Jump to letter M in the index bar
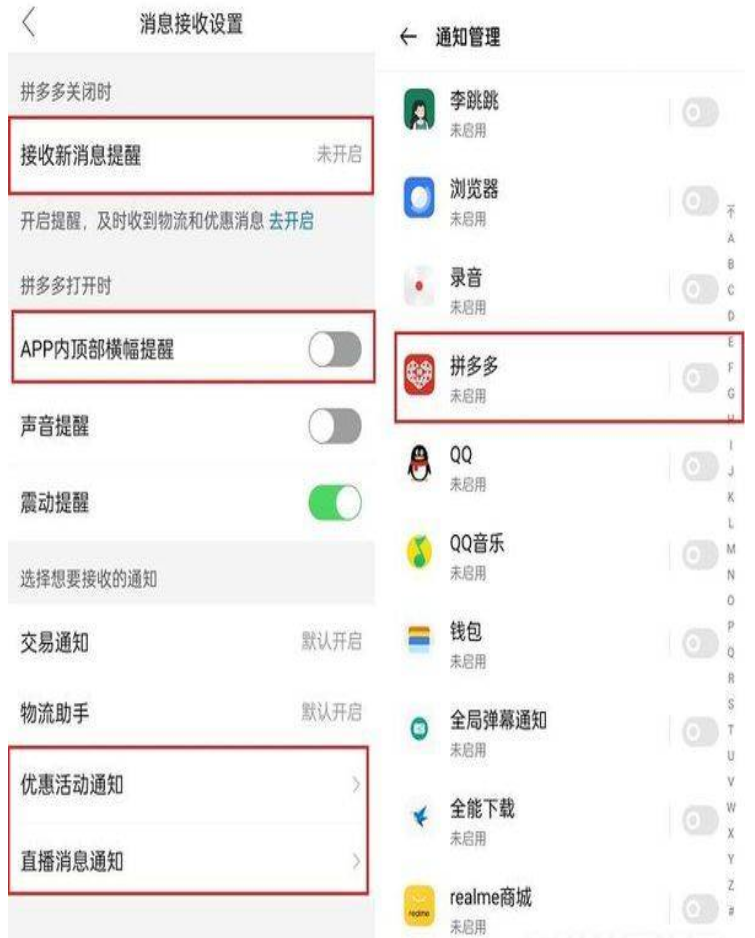The height and width of the screenshot is (938, 755). point(731,549)
